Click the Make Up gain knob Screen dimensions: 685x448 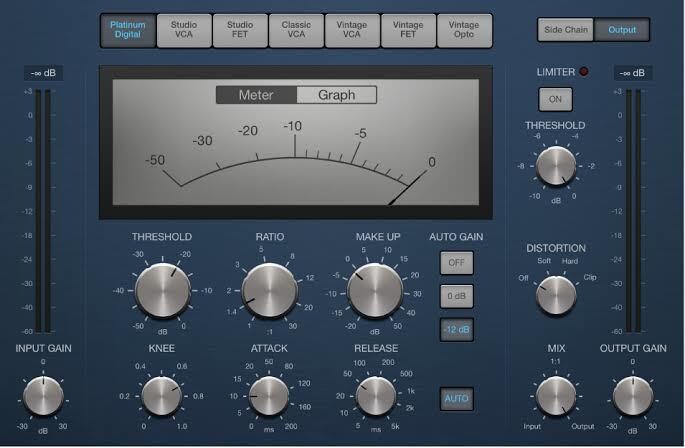point(375,291)
